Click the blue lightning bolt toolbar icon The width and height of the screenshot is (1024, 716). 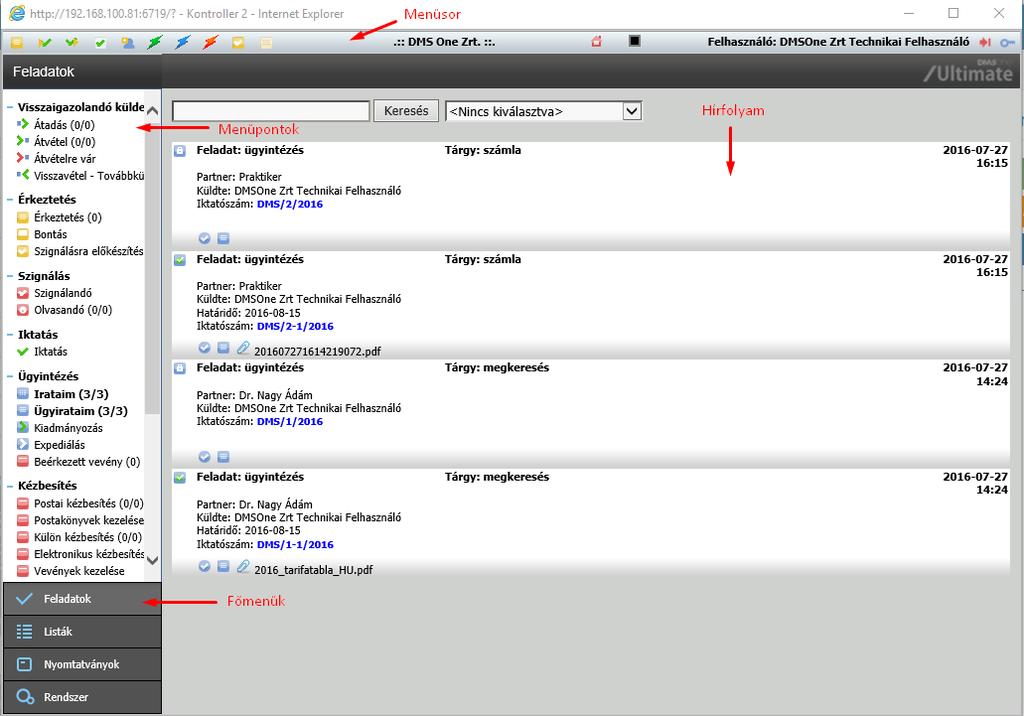(183, 42)
